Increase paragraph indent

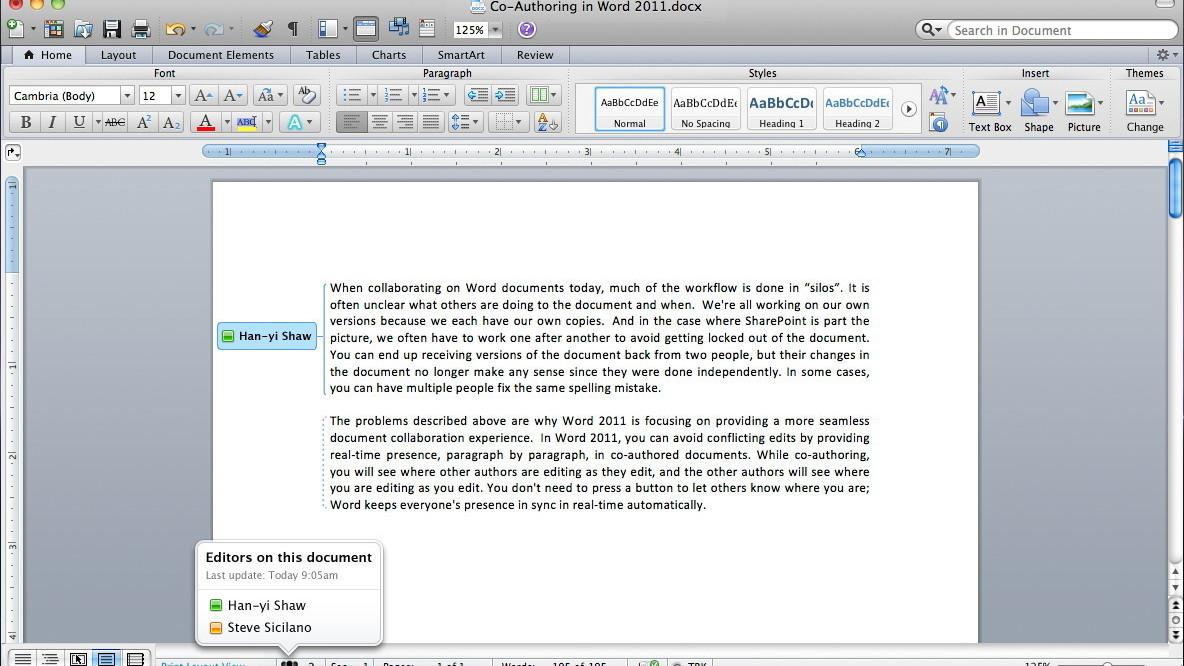(x=505, y=95)
